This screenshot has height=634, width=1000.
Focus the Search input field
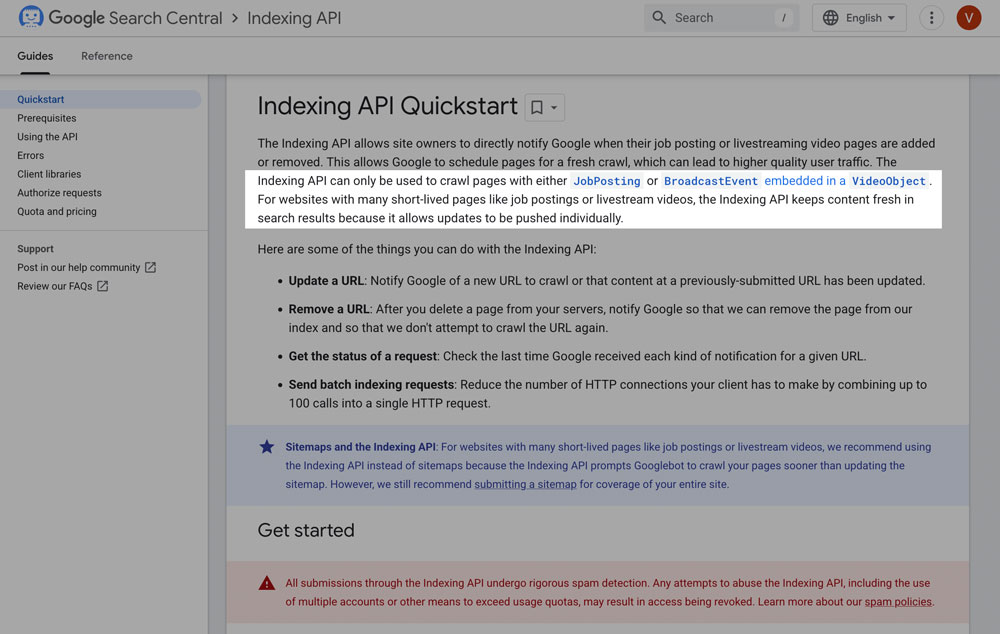(x=721, y=18)
